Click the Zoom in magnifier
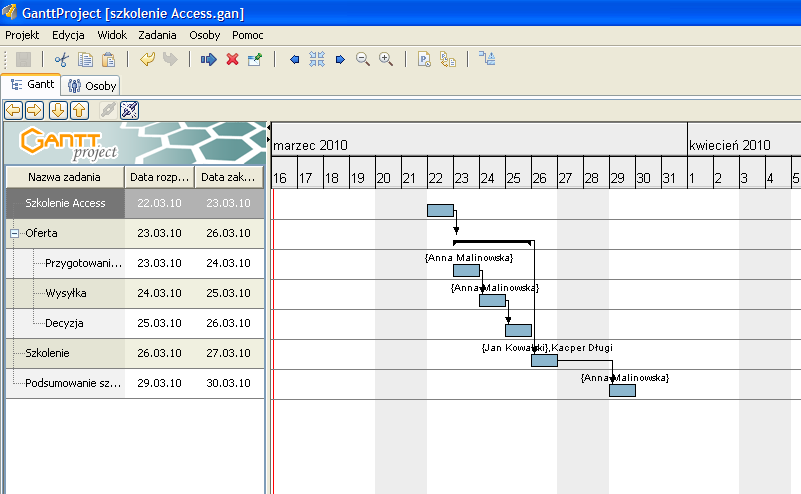 click(x=386, y=59)
